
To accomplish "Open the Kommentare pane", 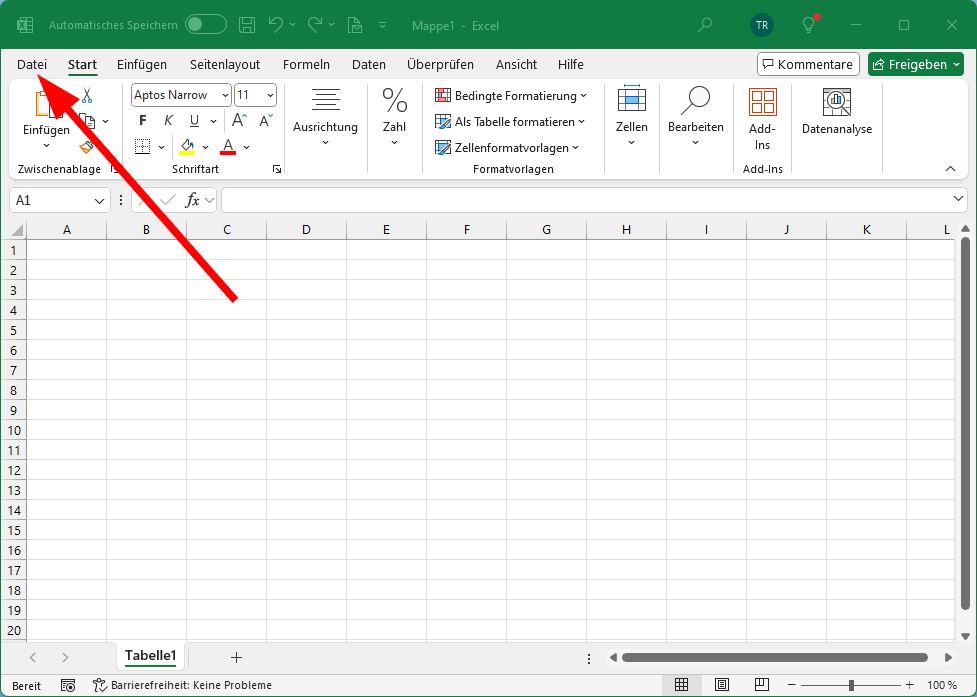I will tap(807, 63).
